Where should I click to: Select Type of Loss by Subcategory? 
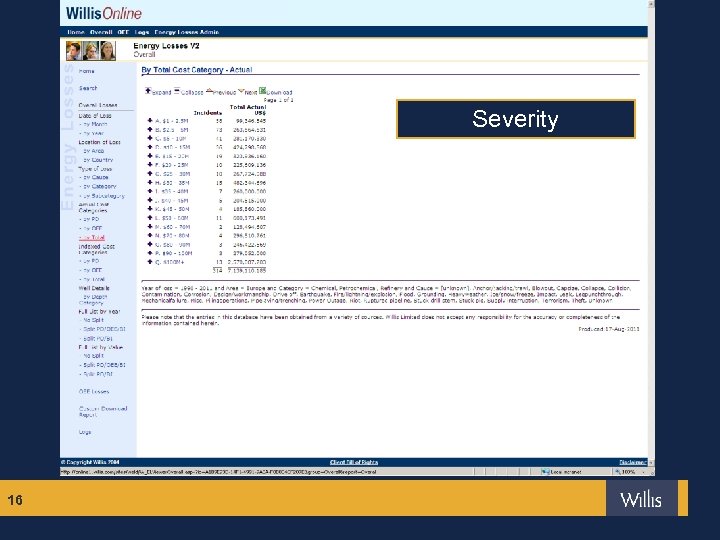(x=104, y=196)
